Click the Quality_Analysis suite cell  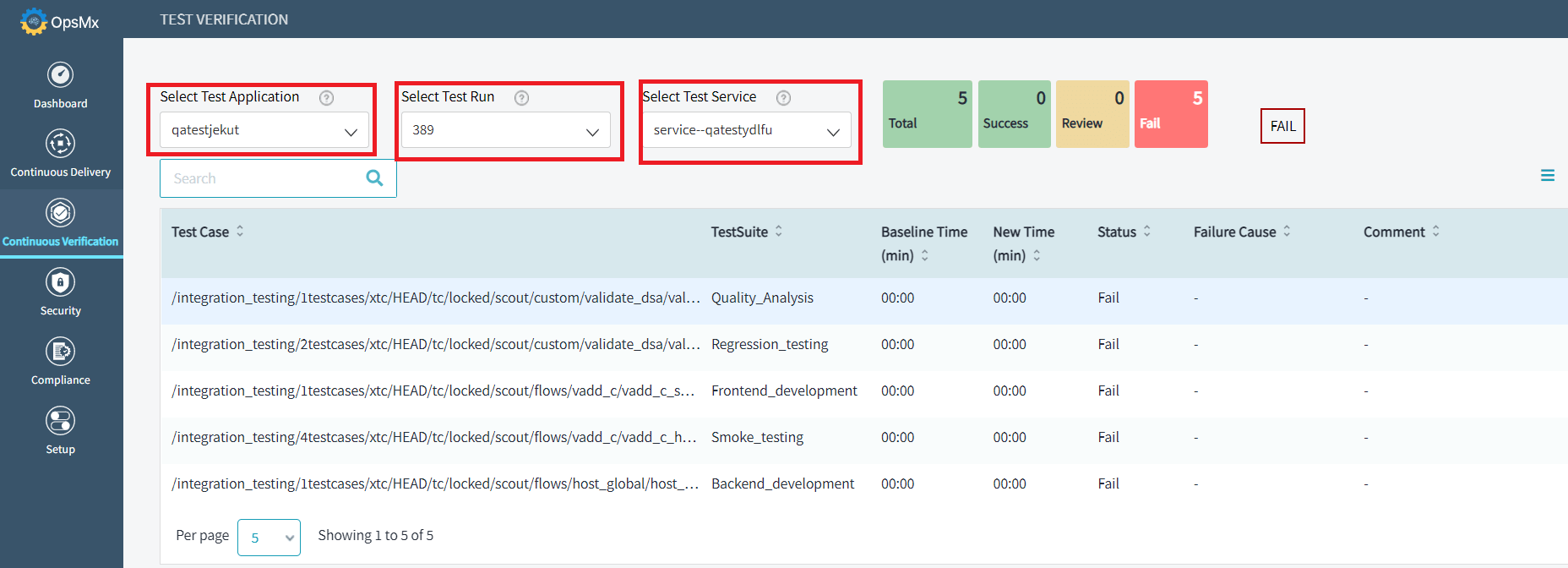coord(762,298)
